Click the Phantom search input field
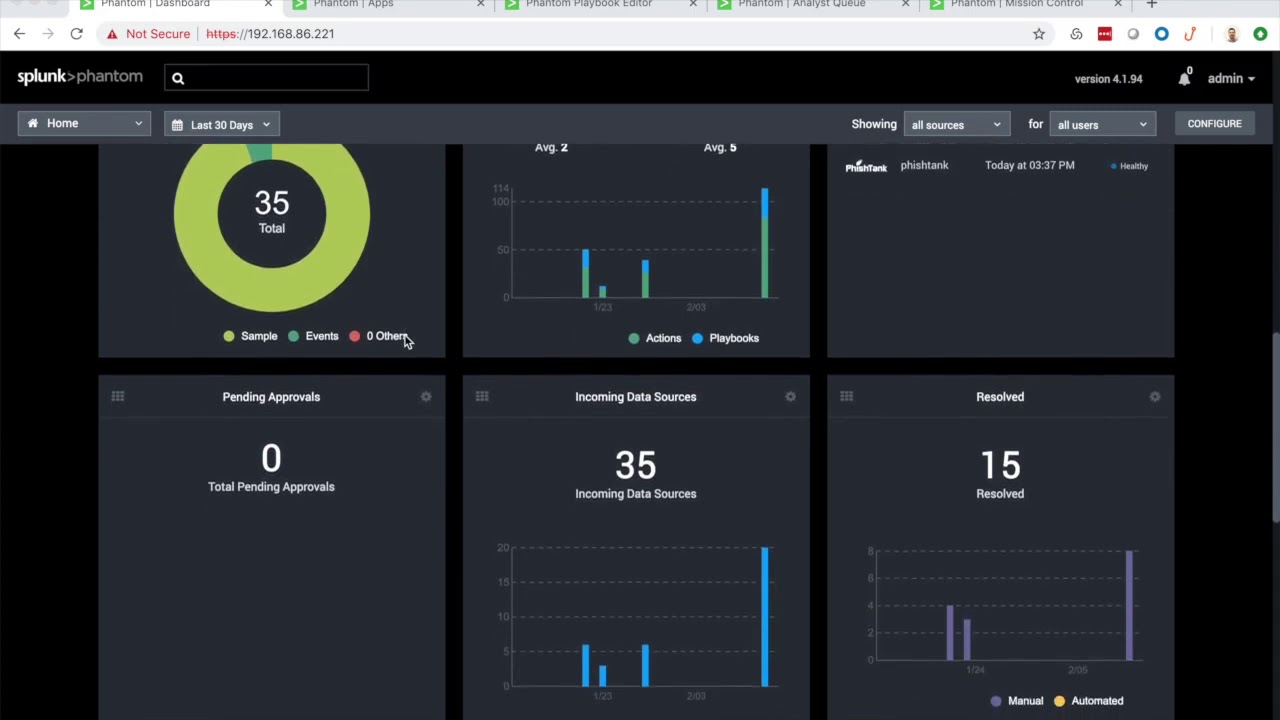The height and width of the screenshot is (720, 1280). tap(267, 78)
